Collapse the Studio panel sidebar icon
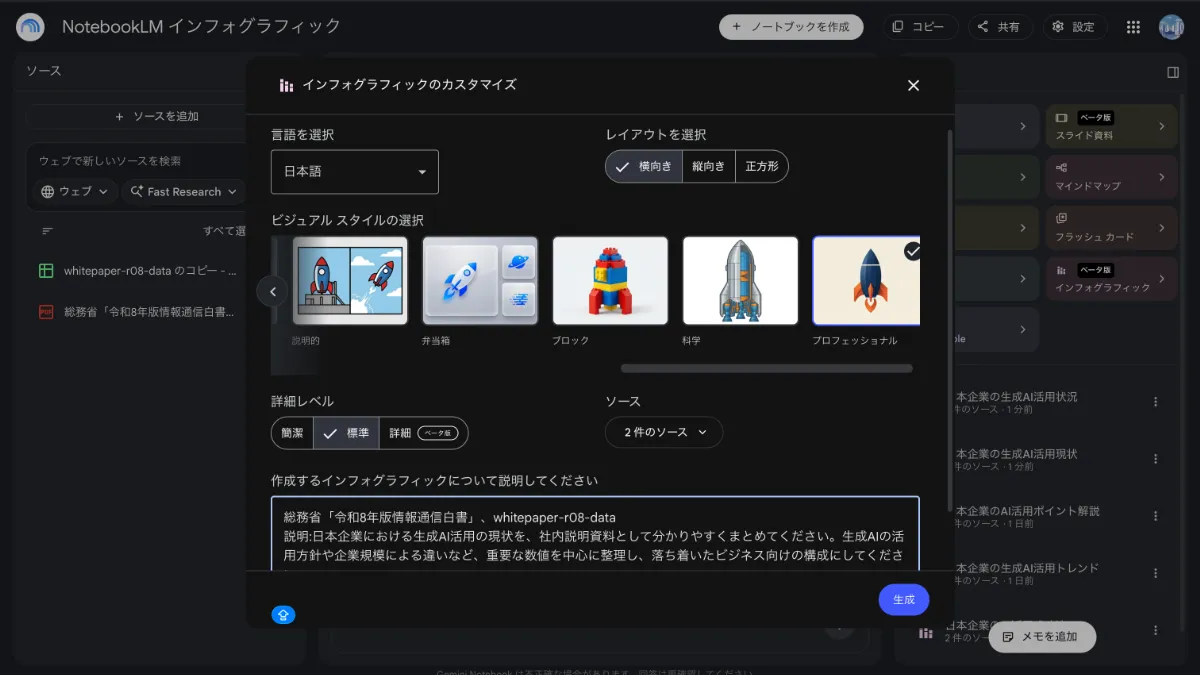 1173,72
